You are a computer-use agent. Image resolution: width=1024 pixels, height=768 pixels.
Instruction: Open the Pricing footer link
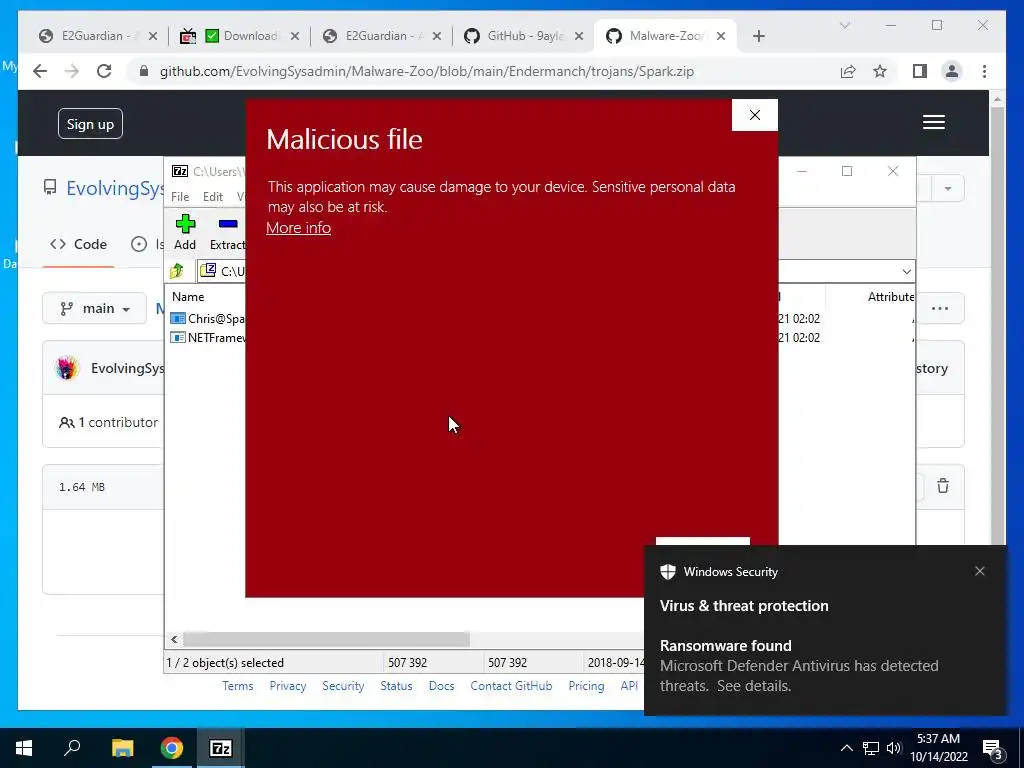click(x=586, y=686)
